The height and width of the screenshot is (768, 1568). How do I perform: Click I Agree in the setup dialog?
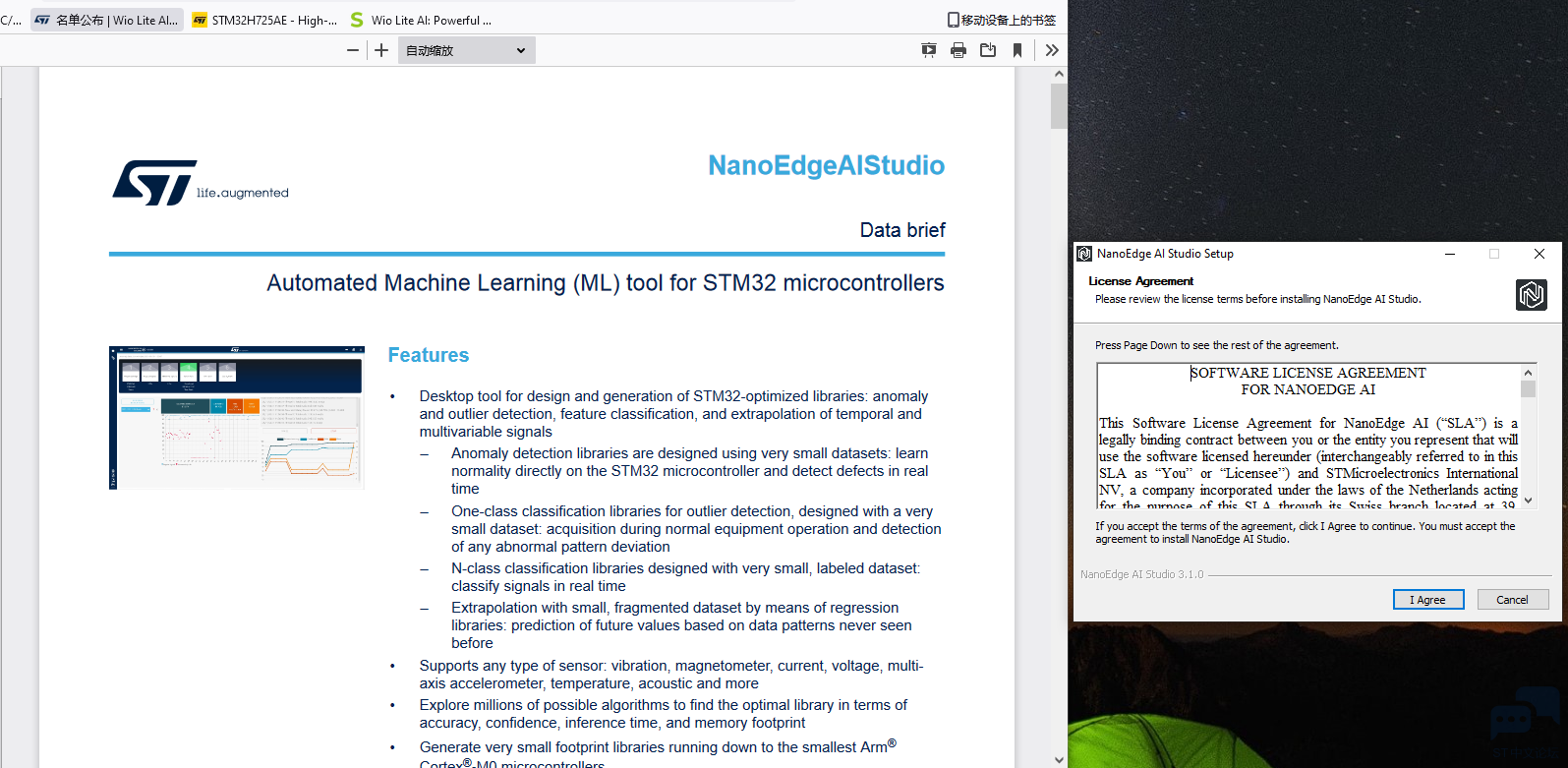pyautogui.click(x=1428, y=600)
